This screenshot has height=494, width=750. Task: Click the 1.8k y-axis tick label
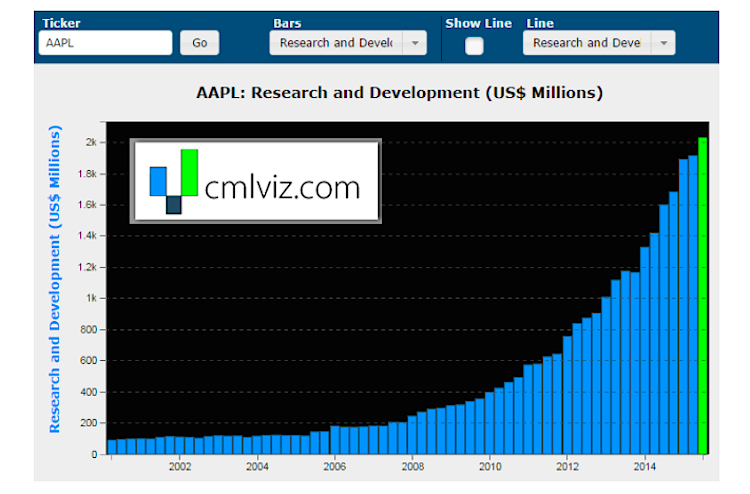87,174
